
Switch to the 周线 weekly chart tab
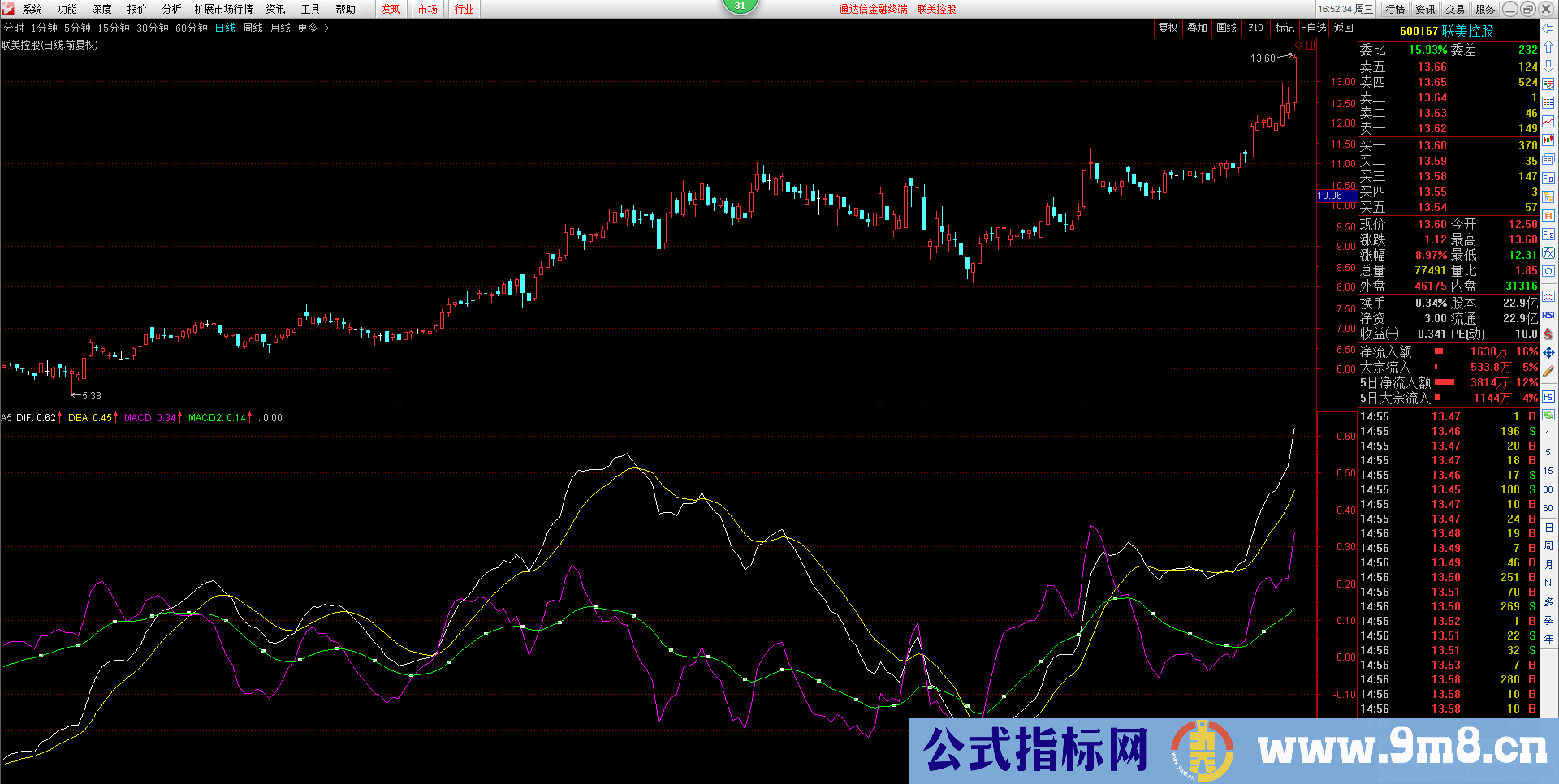[x=252, y=27]
